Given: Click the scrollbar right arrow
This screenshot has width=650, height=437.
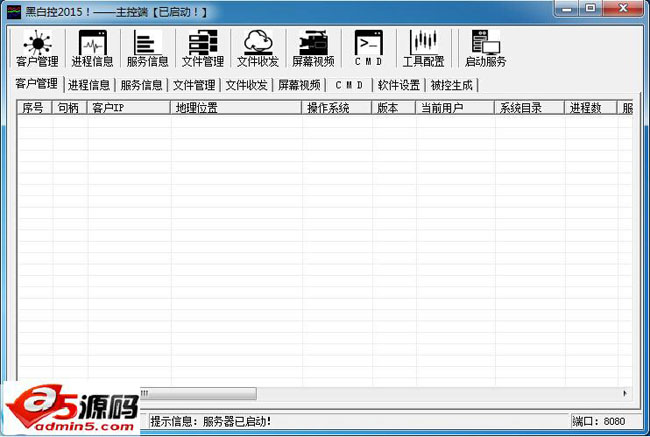Looking at the screenshot, I should coord(625,393).
